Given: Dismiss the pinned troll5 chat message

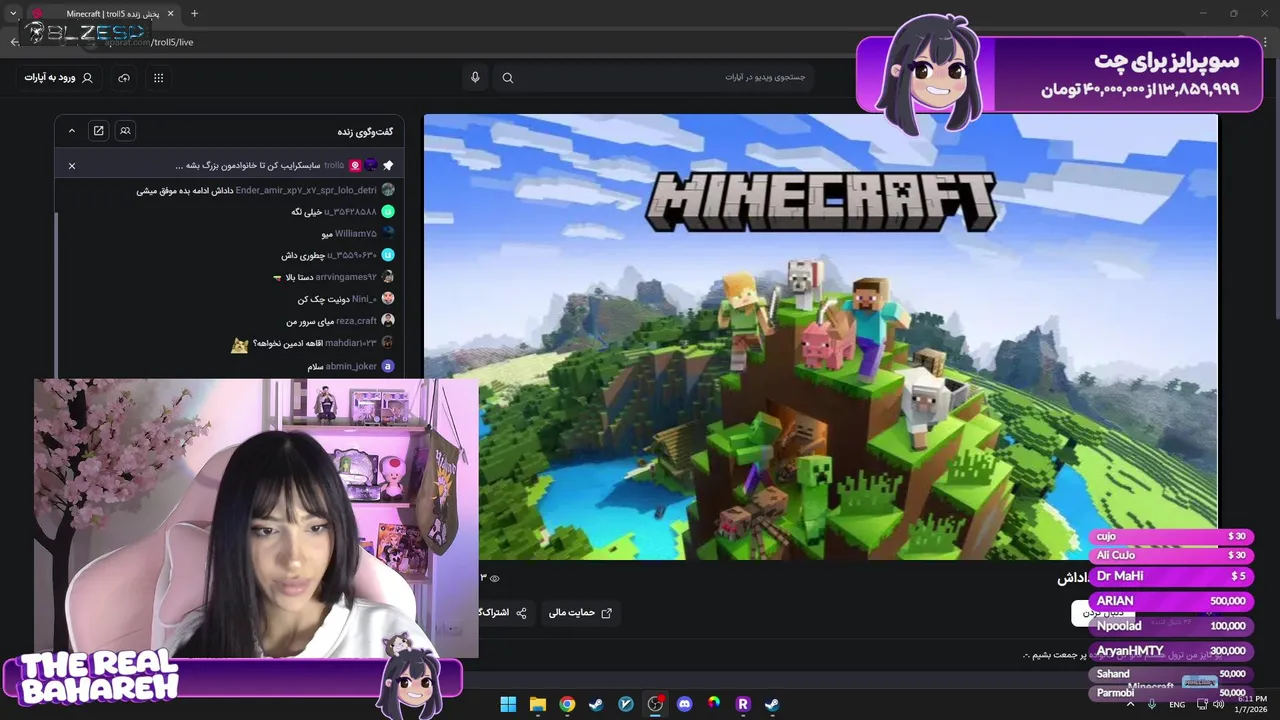Looking at the screenshot, I should pos(72,166).
